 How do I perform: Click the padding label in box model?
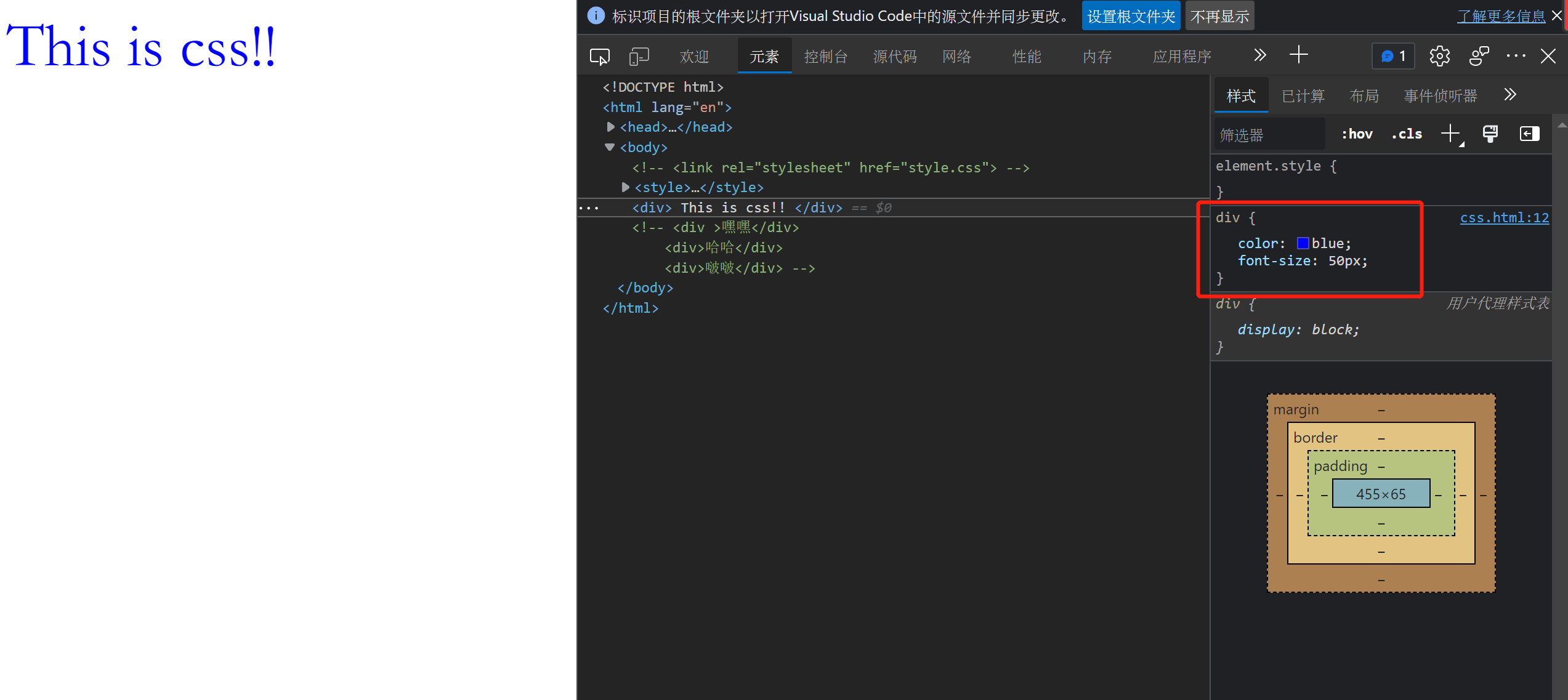(x=1340, y=466)
